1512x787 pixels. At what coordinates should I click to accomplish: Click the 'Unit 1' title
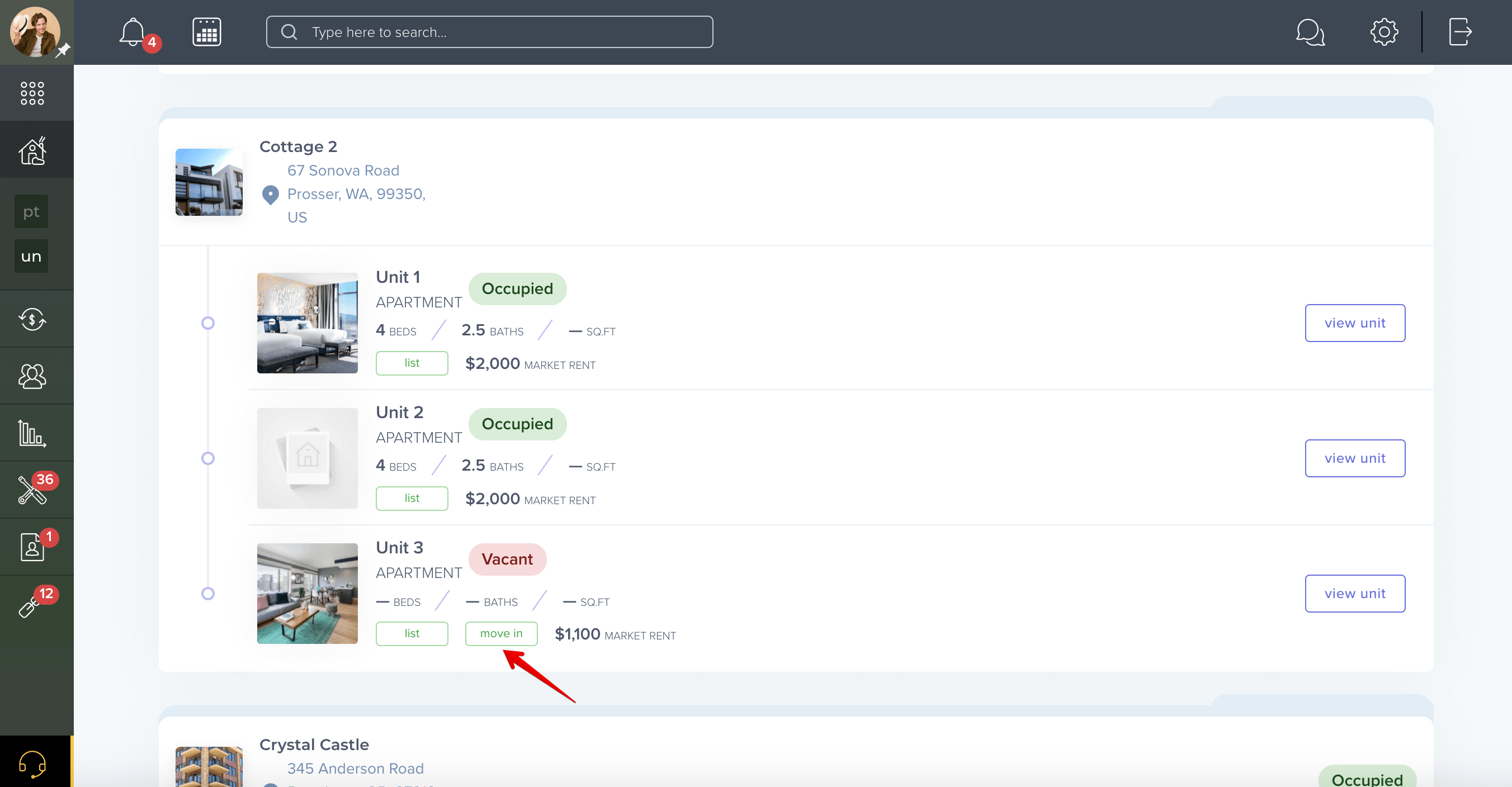pos(398,277)
